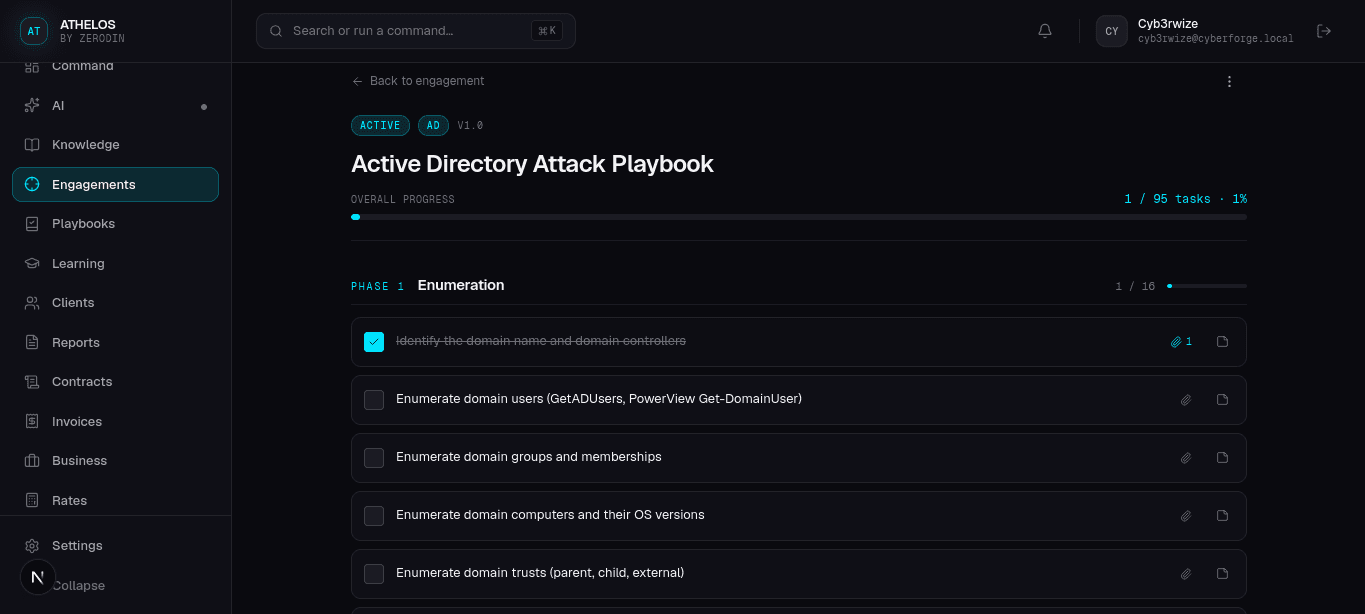Click notes icon on Enumerate domain trusts task

pos(1222,574)
